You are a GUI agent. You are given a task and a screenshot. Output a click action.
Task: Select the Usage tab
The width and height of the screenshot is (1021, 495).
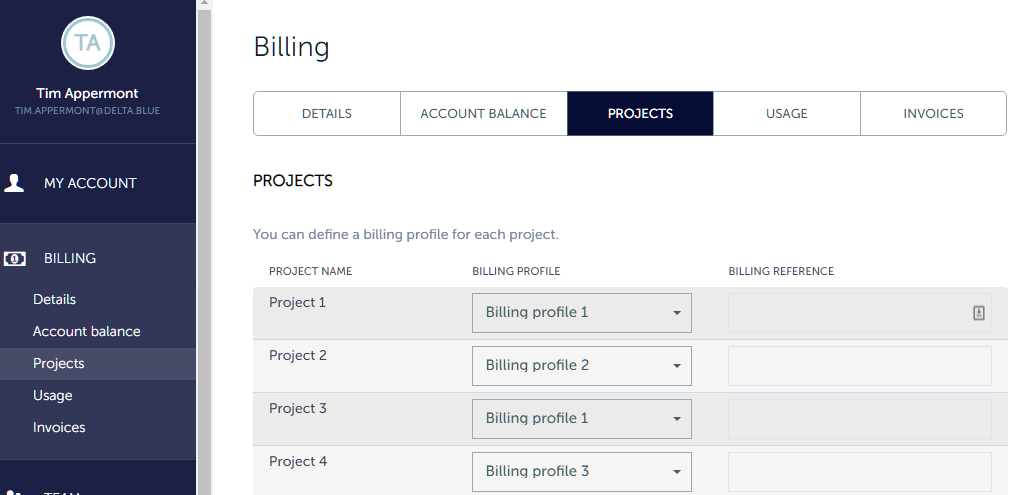pos(787,114)
